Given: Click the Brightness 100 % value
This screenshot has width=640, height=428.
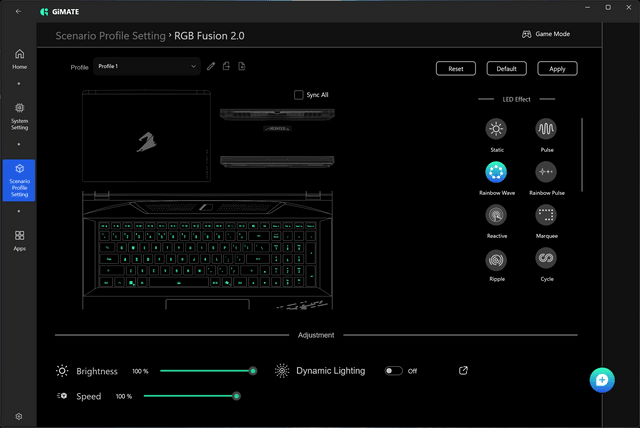Looking at the screenshot, I should (140, 371).
